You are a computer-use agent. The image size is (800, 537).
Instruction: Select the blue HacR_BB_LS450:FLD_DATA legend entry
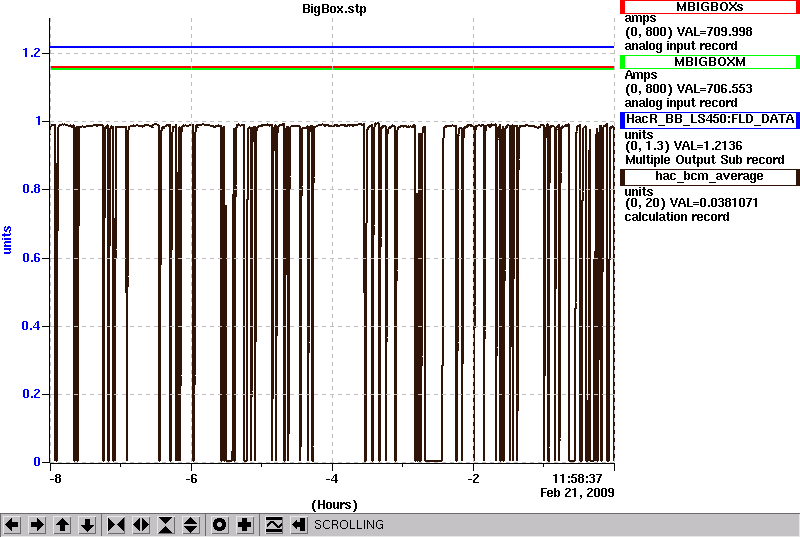[709, 119]
